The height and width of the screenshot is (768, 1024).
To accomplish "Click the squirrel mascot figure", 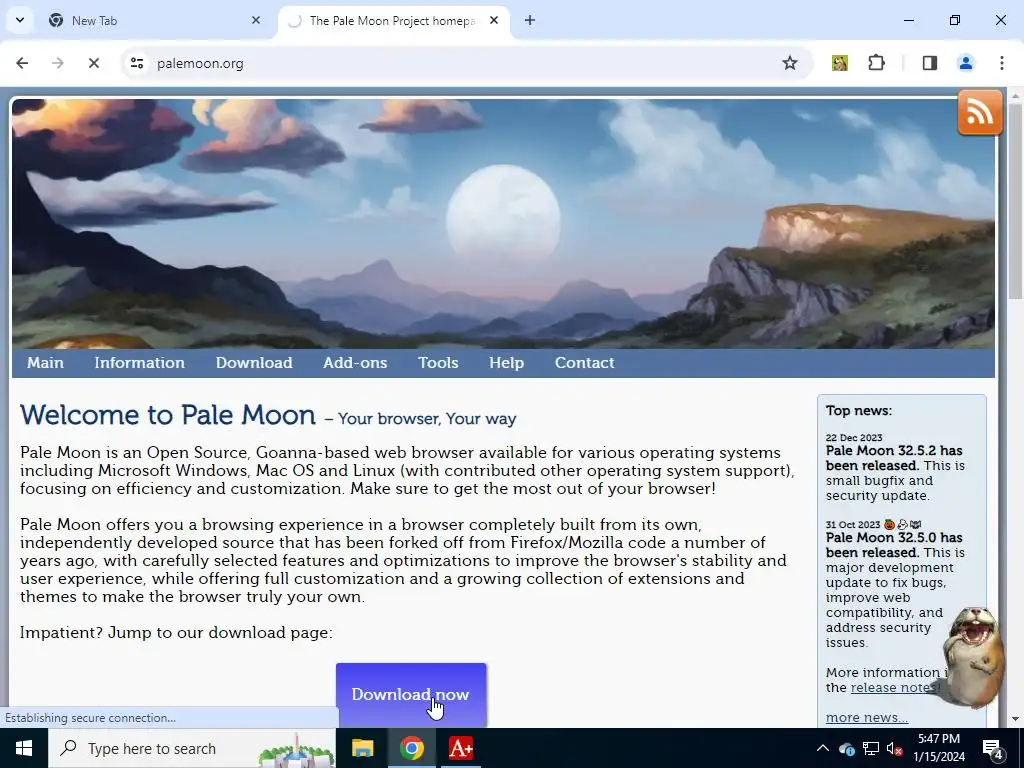I will (973, 657).
